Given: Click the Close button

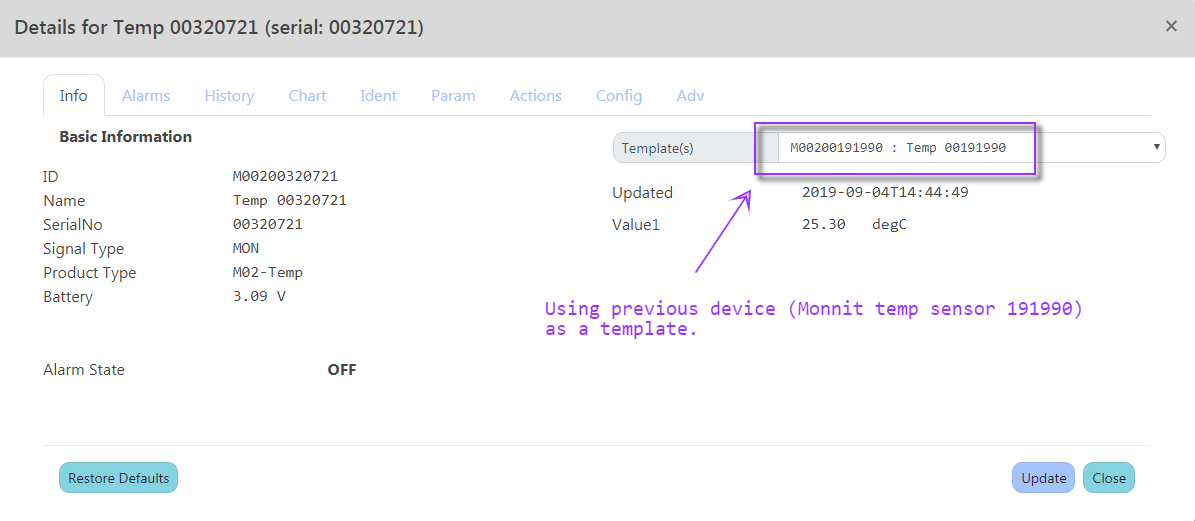Looking at the screenshot, I should coord(1108,478).
